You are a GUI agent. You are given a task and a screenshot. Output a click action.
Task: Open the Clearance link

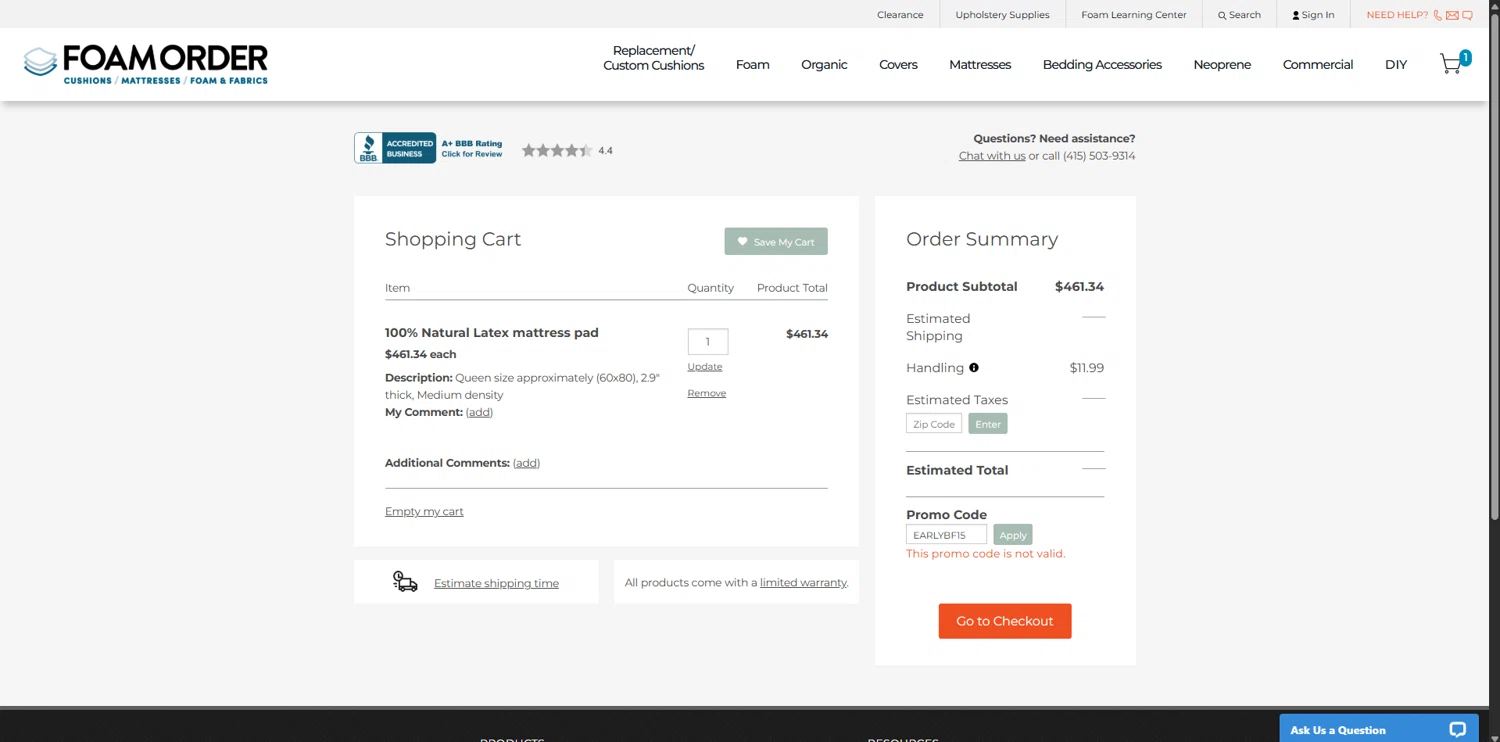click(900, 15)
